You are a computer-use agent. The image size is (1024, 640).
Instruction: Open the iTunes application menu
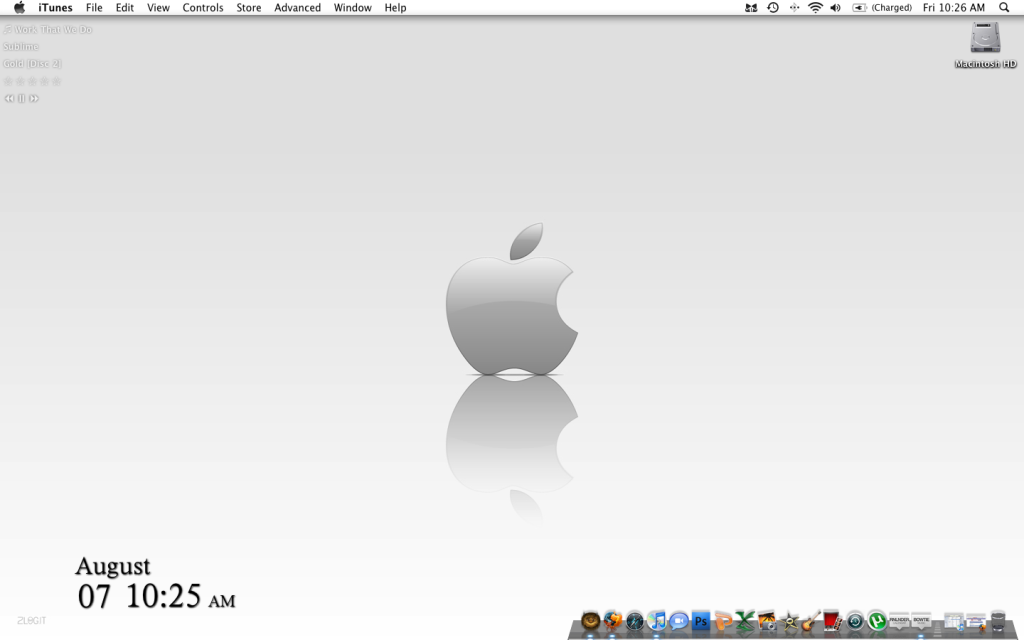[55, 8]
